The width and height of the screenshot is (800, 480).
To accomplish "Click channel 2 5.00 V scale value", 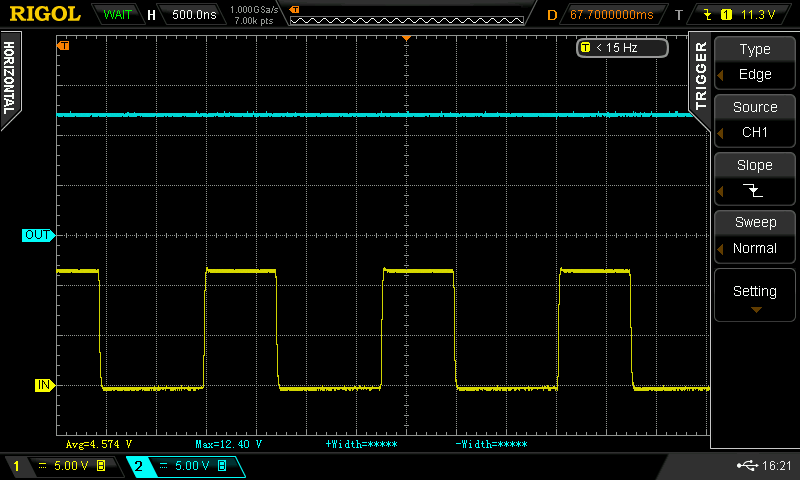I will click(x=192, y=466).
